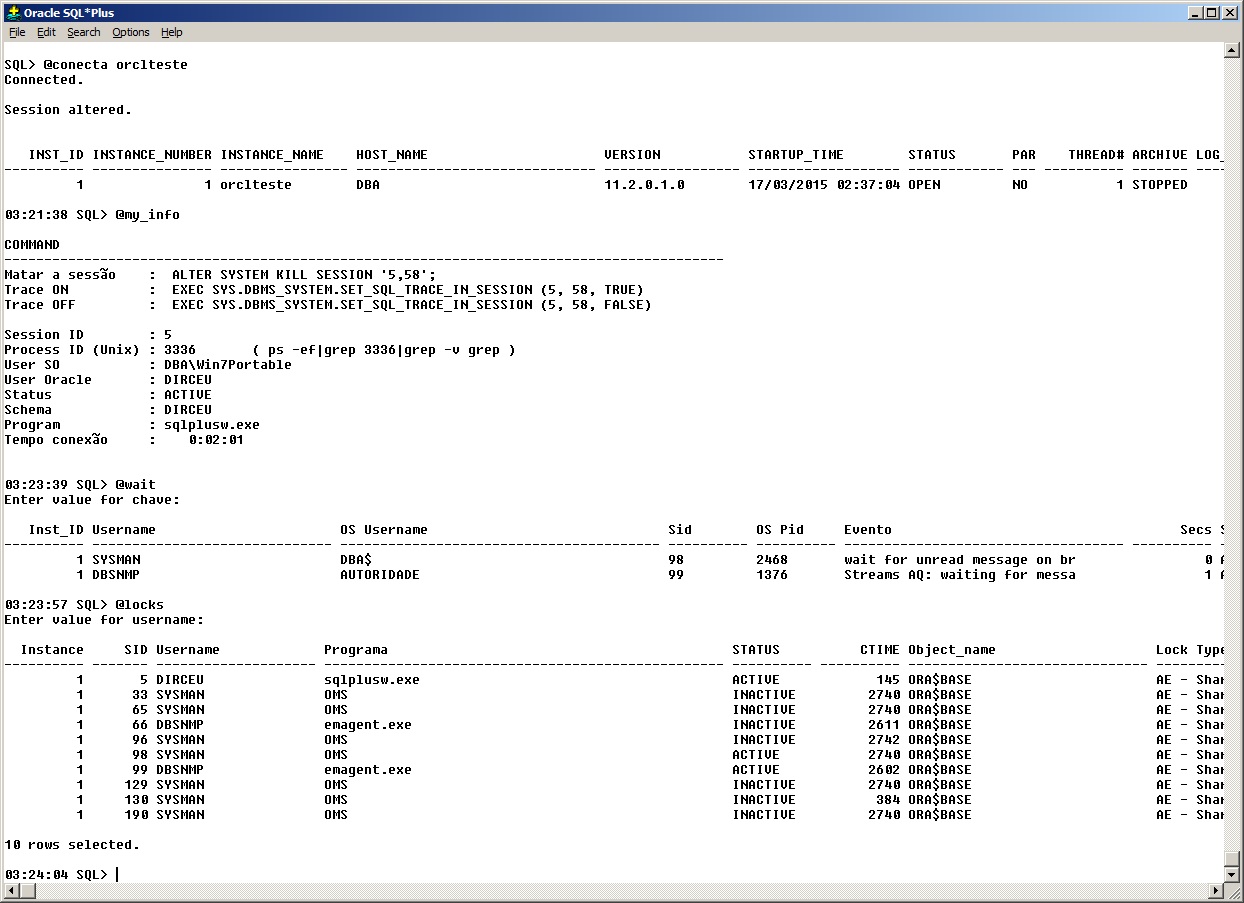The image size is (1244, 903).
Task: Click '10 rows selected.' message
Action: pyautogui.click(x=72, y=845)
